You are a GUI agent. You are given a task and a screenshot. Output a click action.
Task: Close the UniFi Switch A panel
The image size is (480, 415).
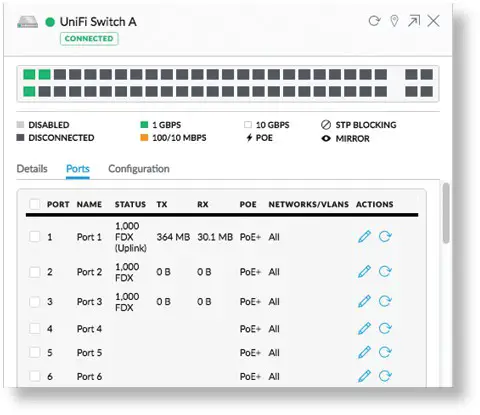click(434, 21)
